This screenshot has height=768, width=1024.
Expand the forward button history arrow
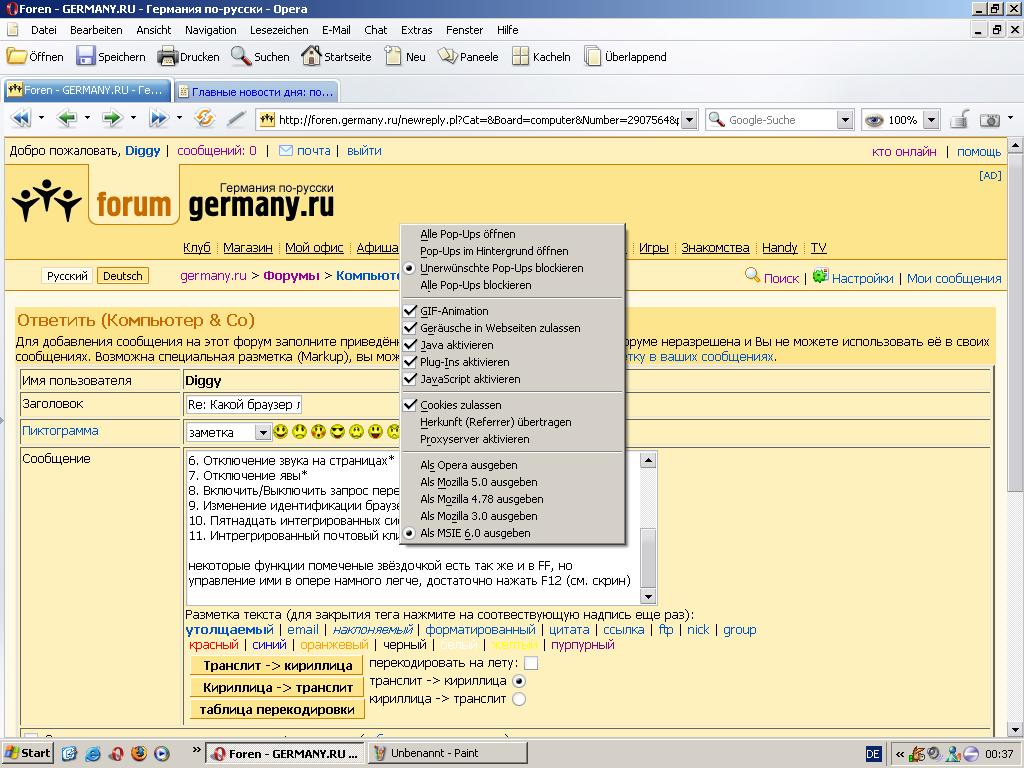133,118
